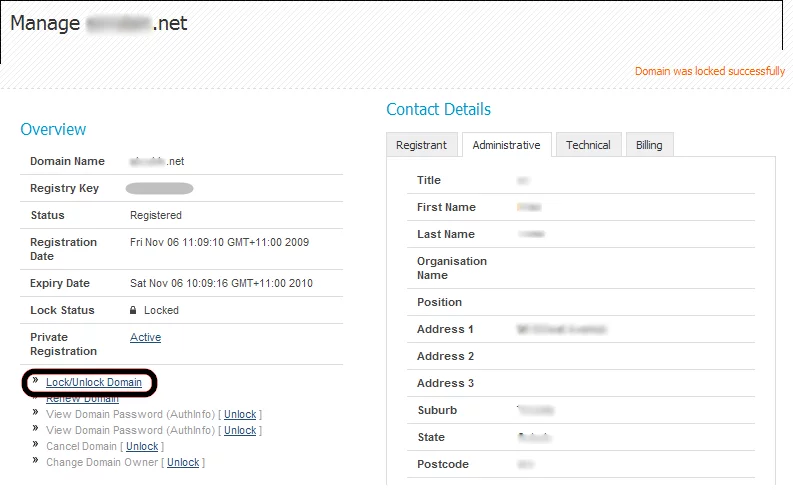This screenshot has height=490, width=793.
Task: Switch to the Billing tab
Action: pyautogui.click(x=649, y=145)
